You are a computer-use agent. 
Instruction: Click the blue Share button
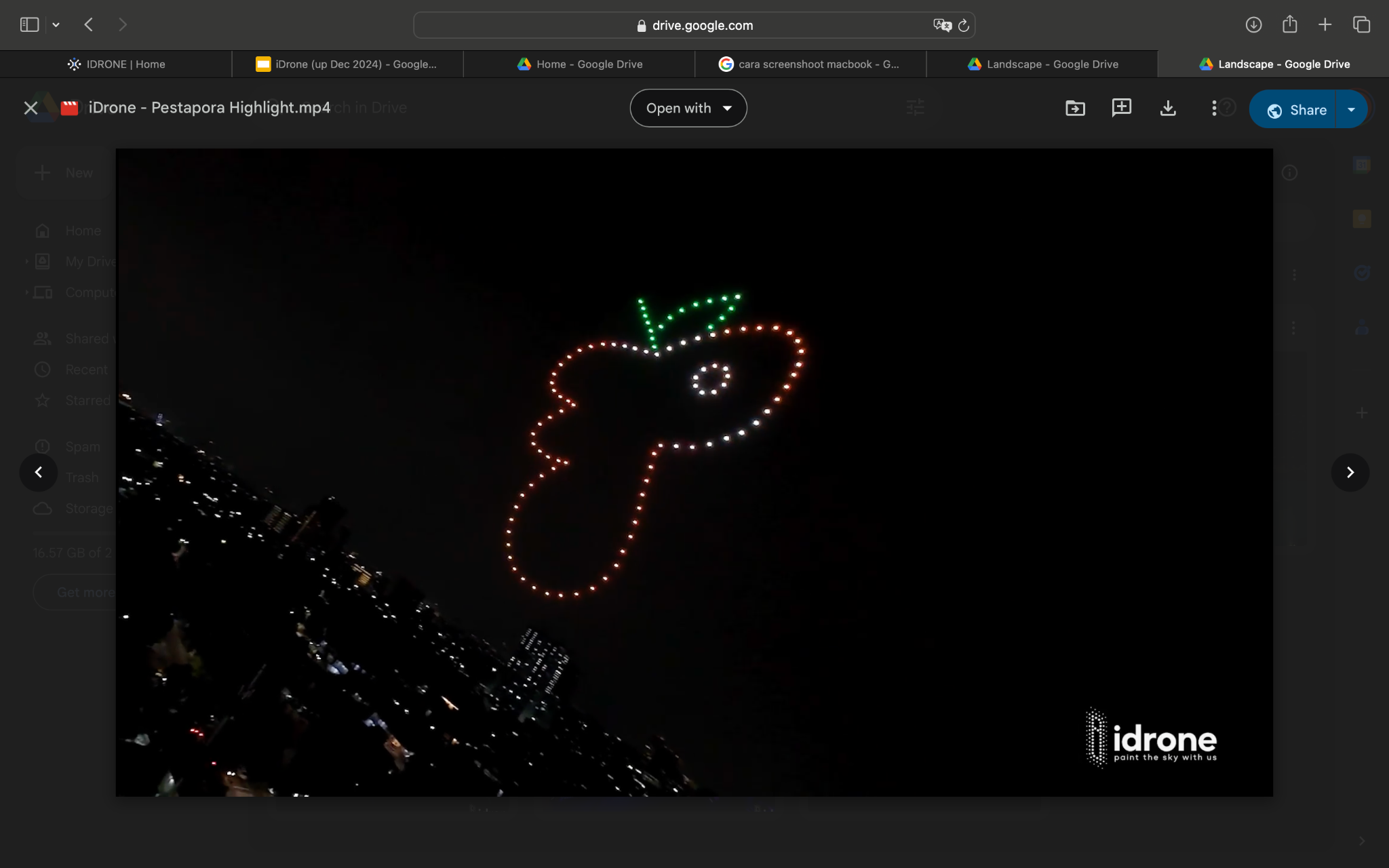1294,110
